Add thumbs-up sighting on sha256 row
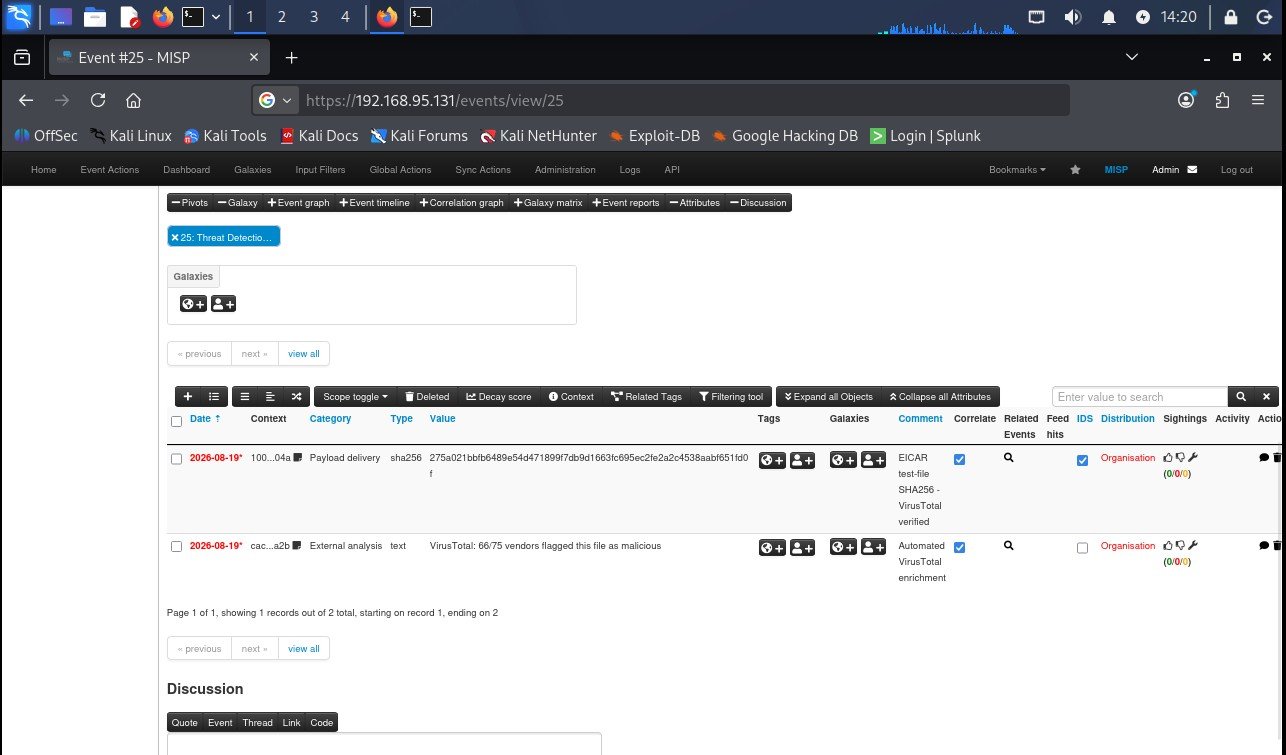The image size is (1286, 755). click(1168, 458)
